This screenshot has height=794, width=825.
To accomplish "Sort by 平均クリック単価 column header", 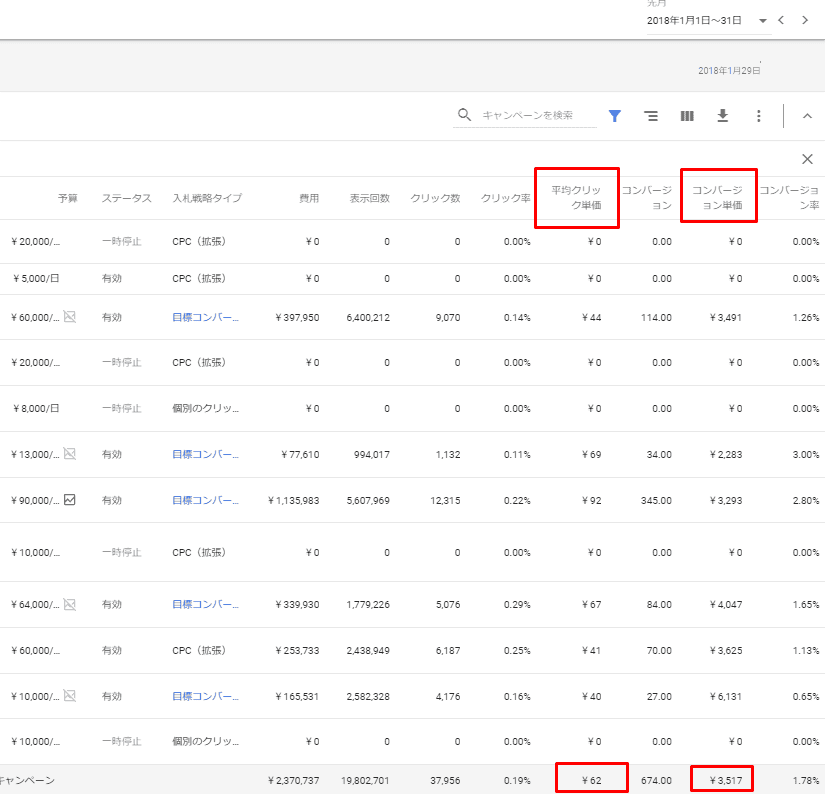I will point(576,197).
